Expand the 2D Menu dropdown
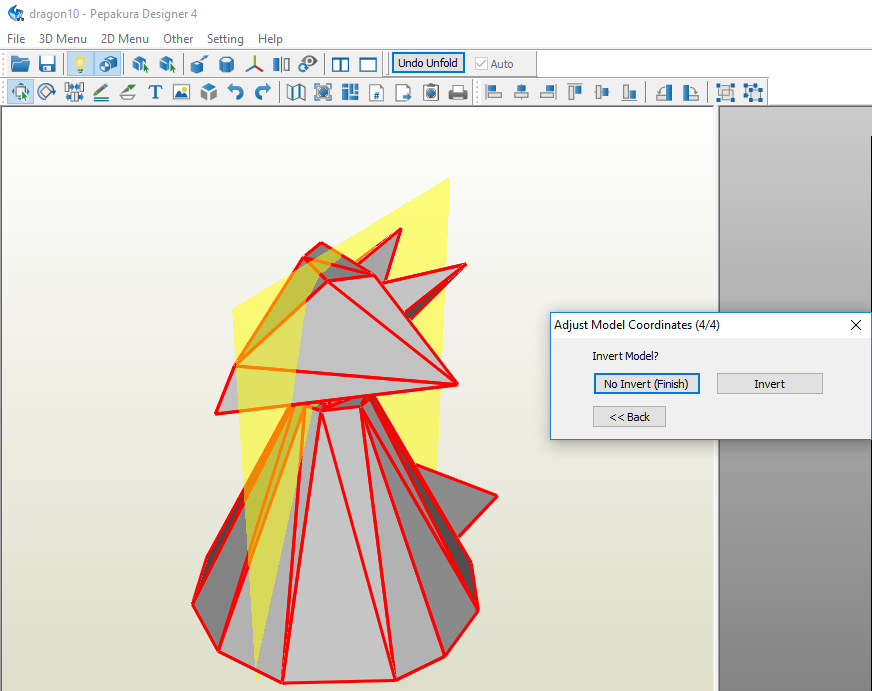 124,39
